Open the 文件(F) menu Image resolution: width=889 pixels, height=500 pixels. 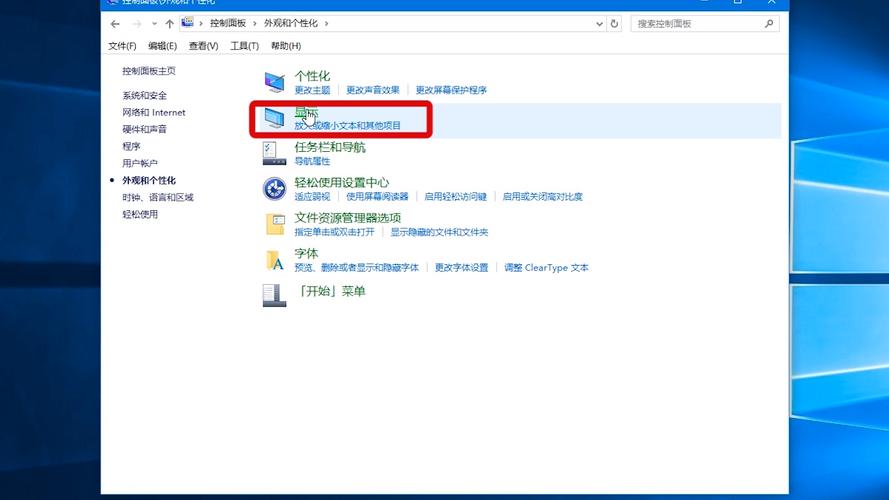tap(122, 46)
